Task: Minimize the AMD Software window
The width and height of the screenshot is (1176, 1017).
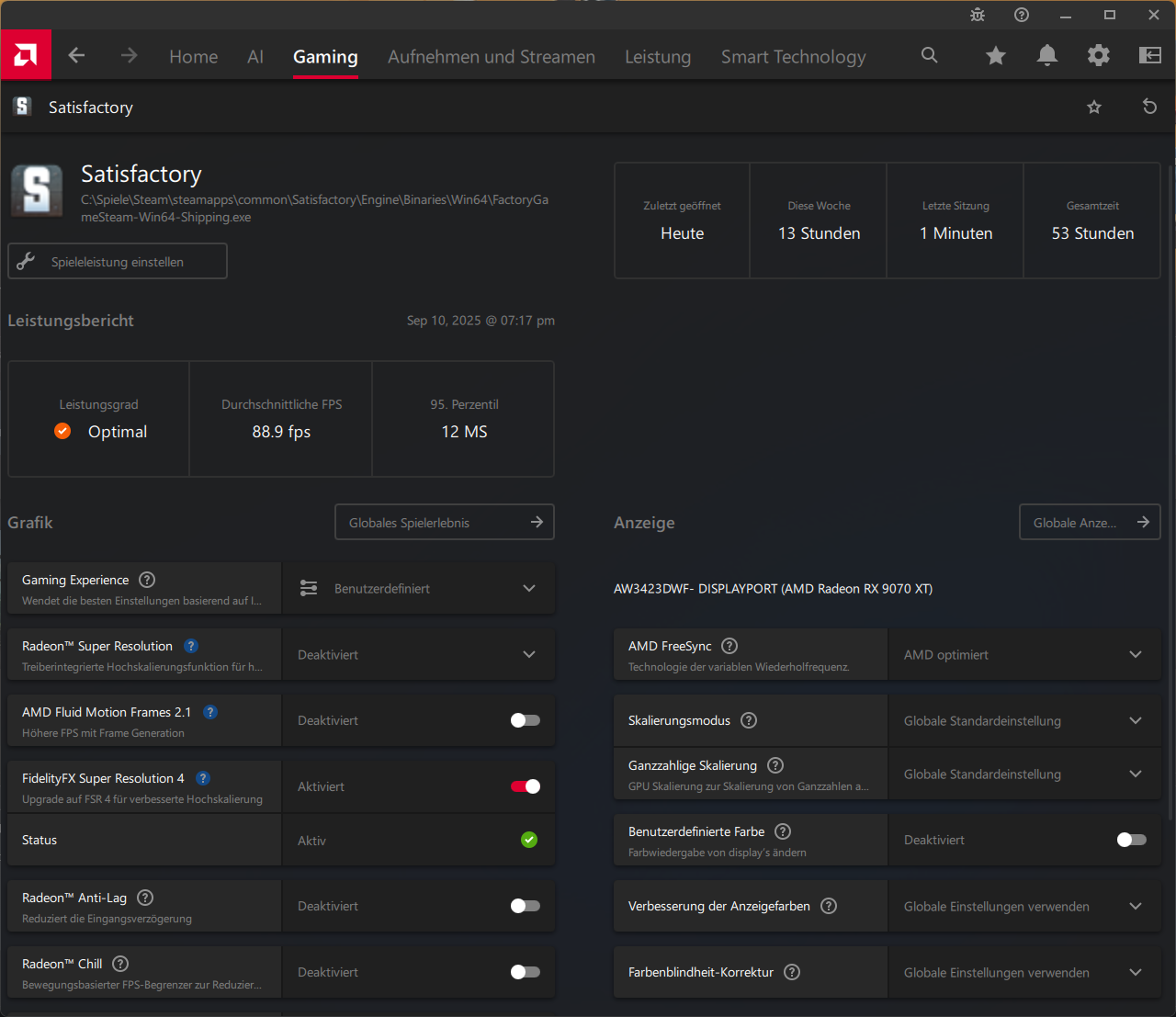Action: tap(1066, 15)
